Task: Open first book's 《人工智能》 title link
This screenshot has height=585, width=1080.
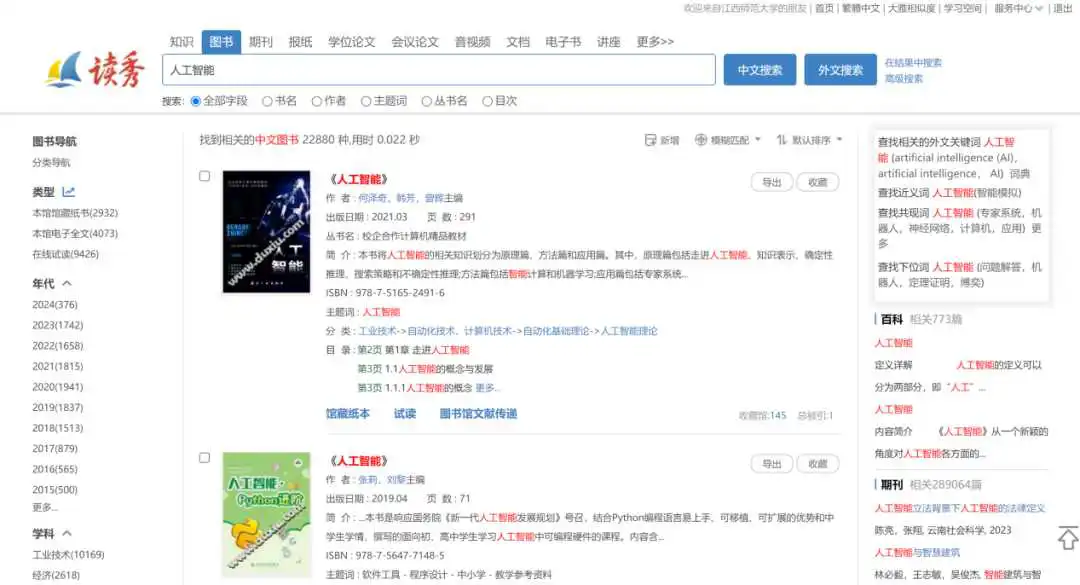Action: [x=359, y=179]
